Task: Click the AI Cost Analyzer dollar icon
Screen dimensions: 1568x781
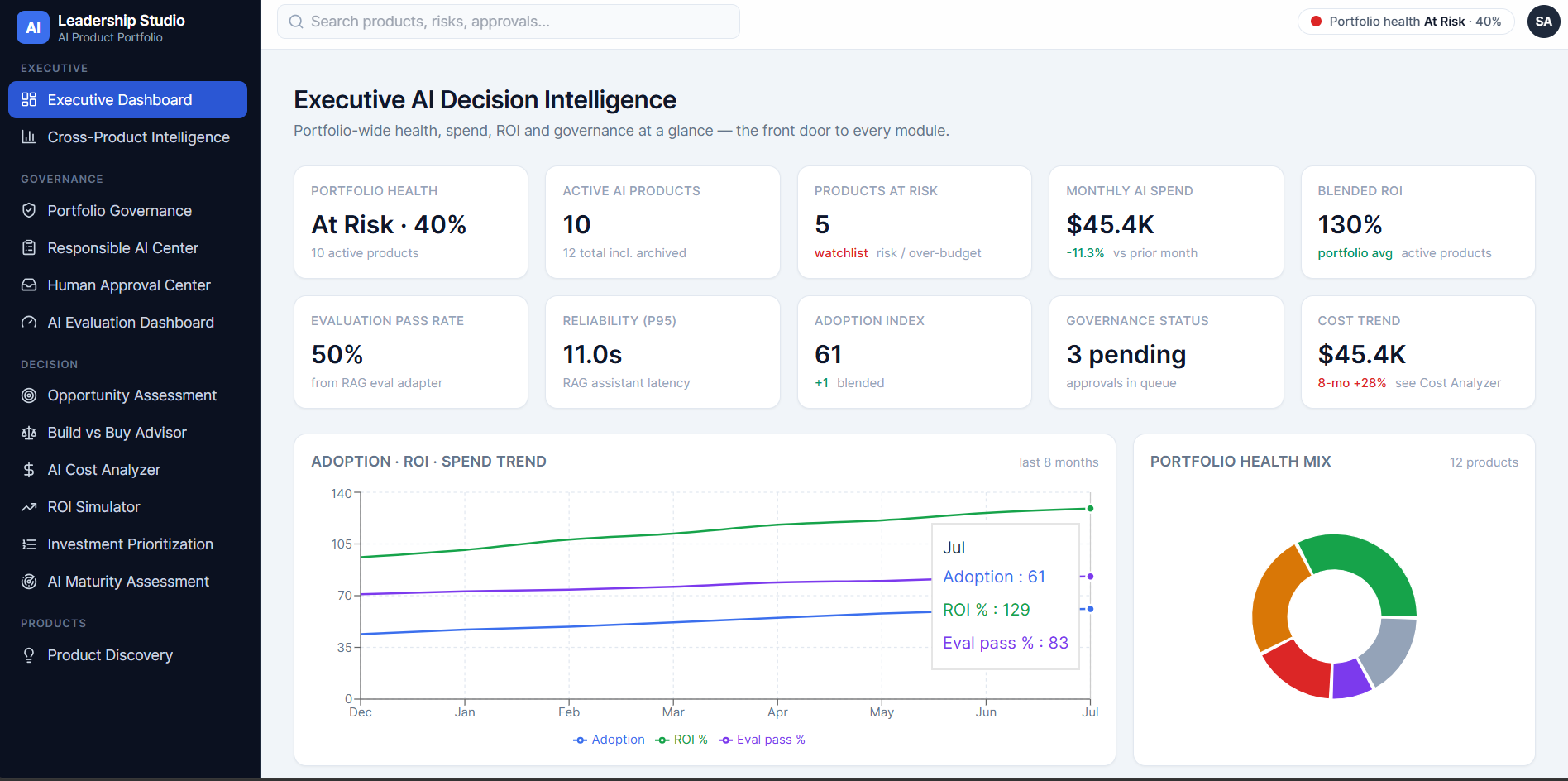Action: tap(29, 470)
